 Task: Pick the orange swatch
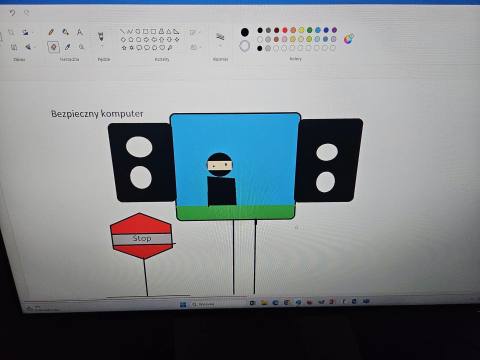click(x=293, y=30)
